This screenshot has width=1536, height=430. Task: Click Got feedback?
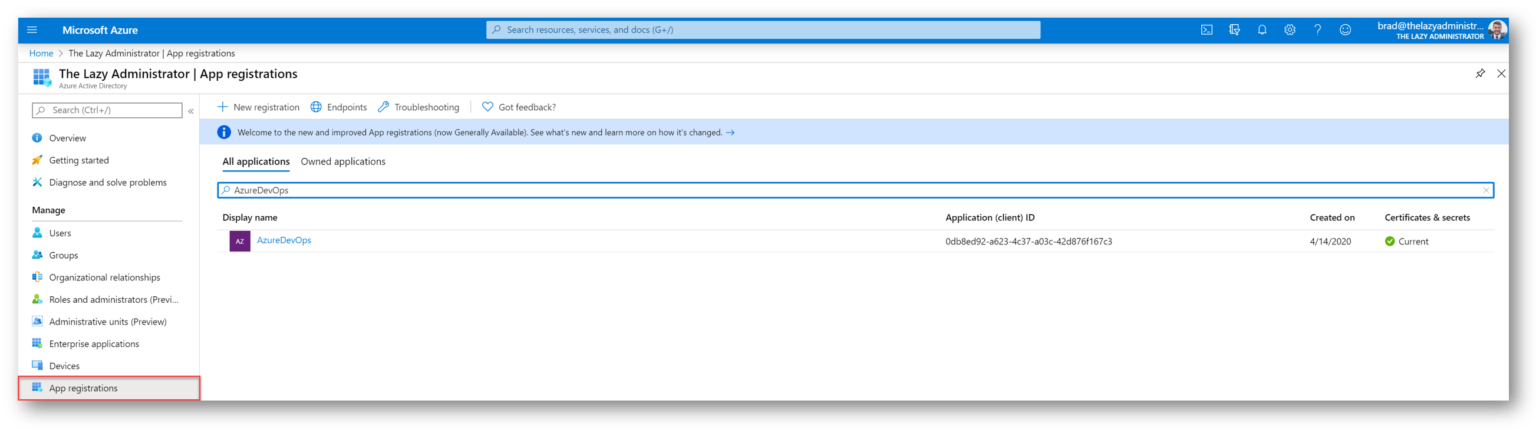[x=519, y=107]
